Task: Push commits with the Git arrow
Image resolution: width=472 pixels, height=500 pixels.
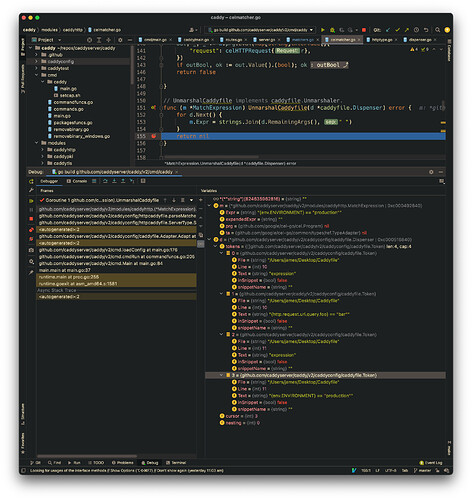Action: coord(407,30)
